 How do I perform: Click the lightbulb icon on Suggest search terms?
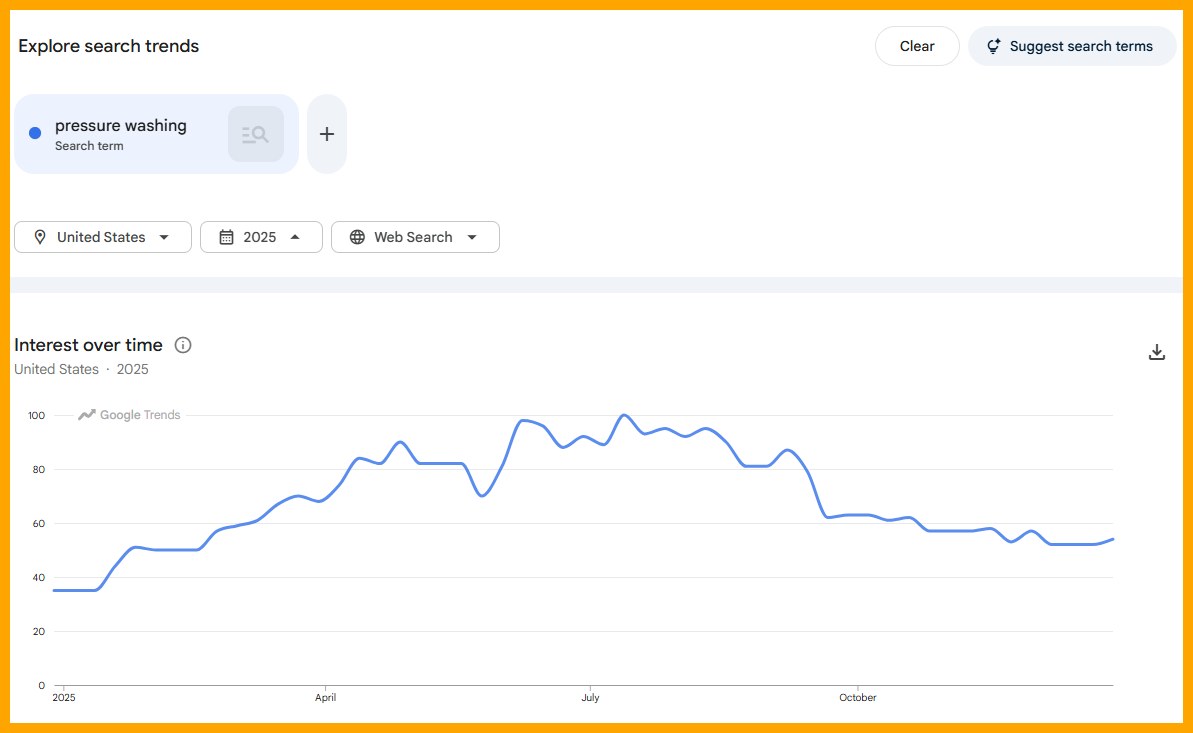(x=993, y=45)
